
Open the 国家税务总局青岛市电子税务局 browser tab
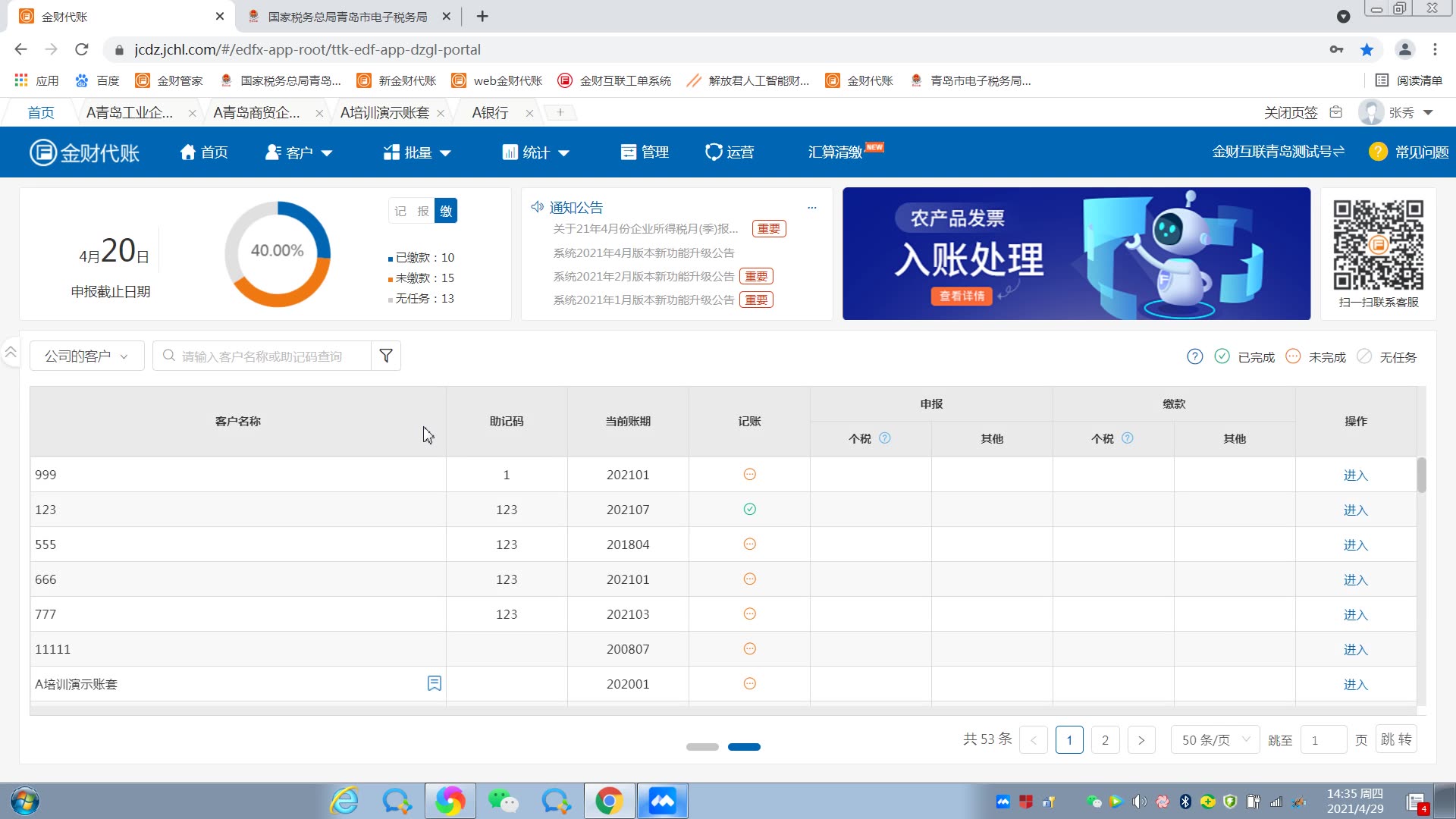click(x=347, y=17)
